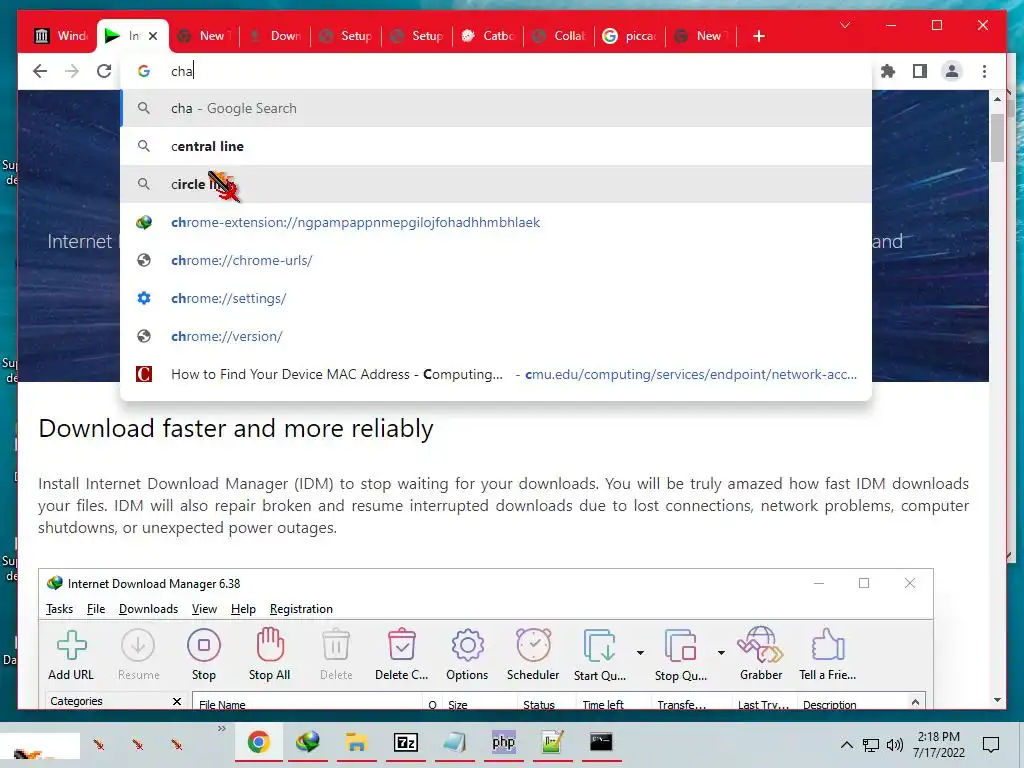Open 7-Zip from the taskbar
Screen dimensions: 1024x768
click(x=406, y=742)
